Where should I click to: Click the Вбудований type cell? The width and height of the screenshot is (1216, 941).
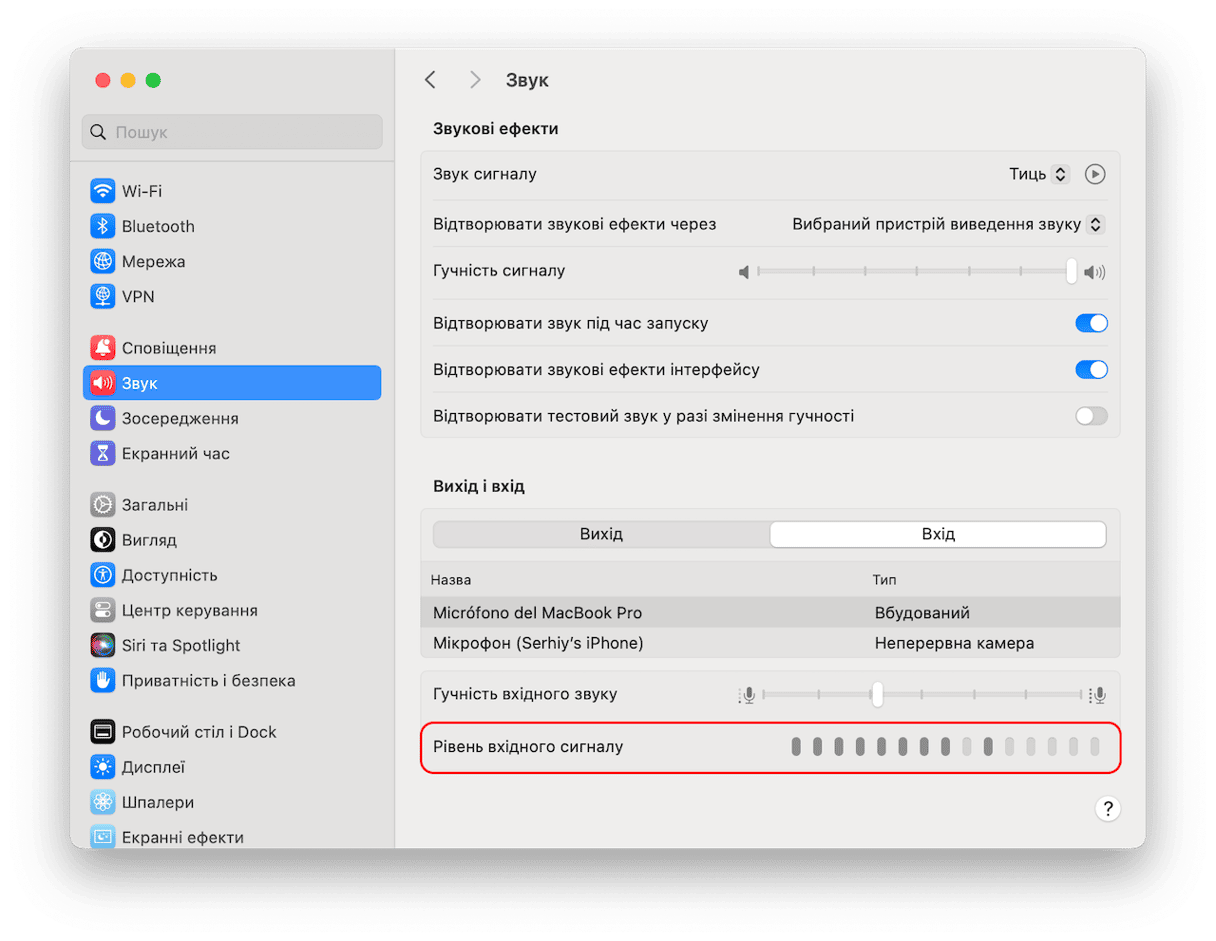pyautogui.click(x=922, y=613)
